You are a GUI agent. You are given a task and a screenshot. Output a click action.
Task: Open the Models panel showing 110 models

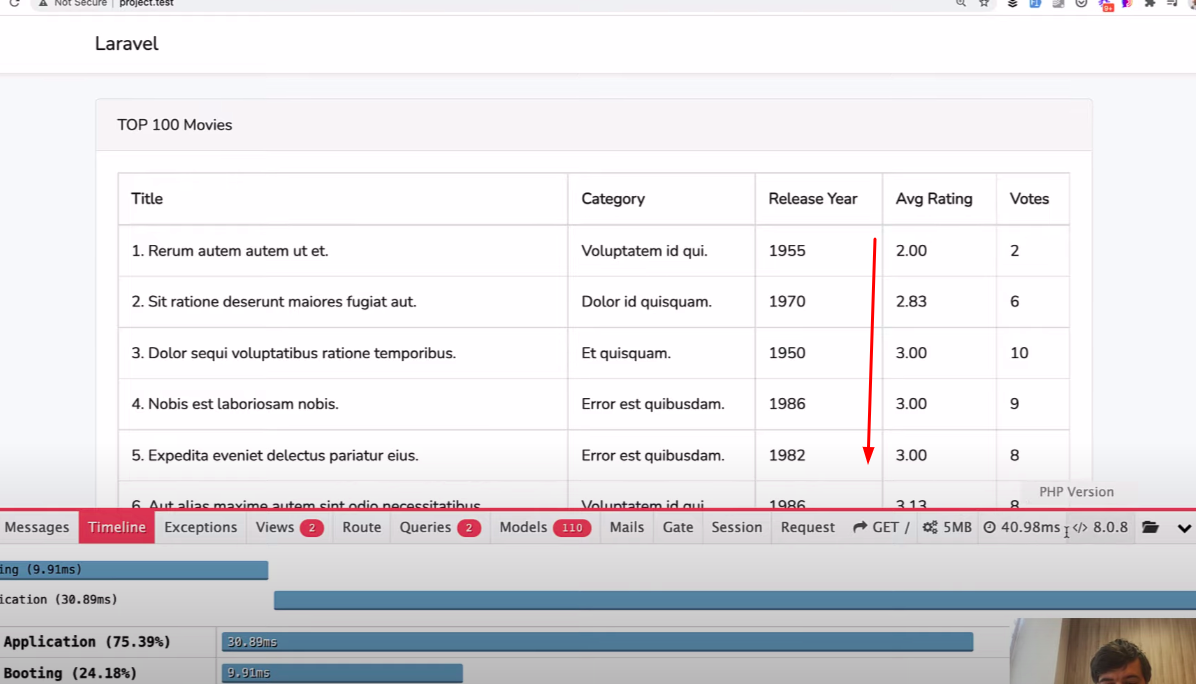(x=544, y=527)
